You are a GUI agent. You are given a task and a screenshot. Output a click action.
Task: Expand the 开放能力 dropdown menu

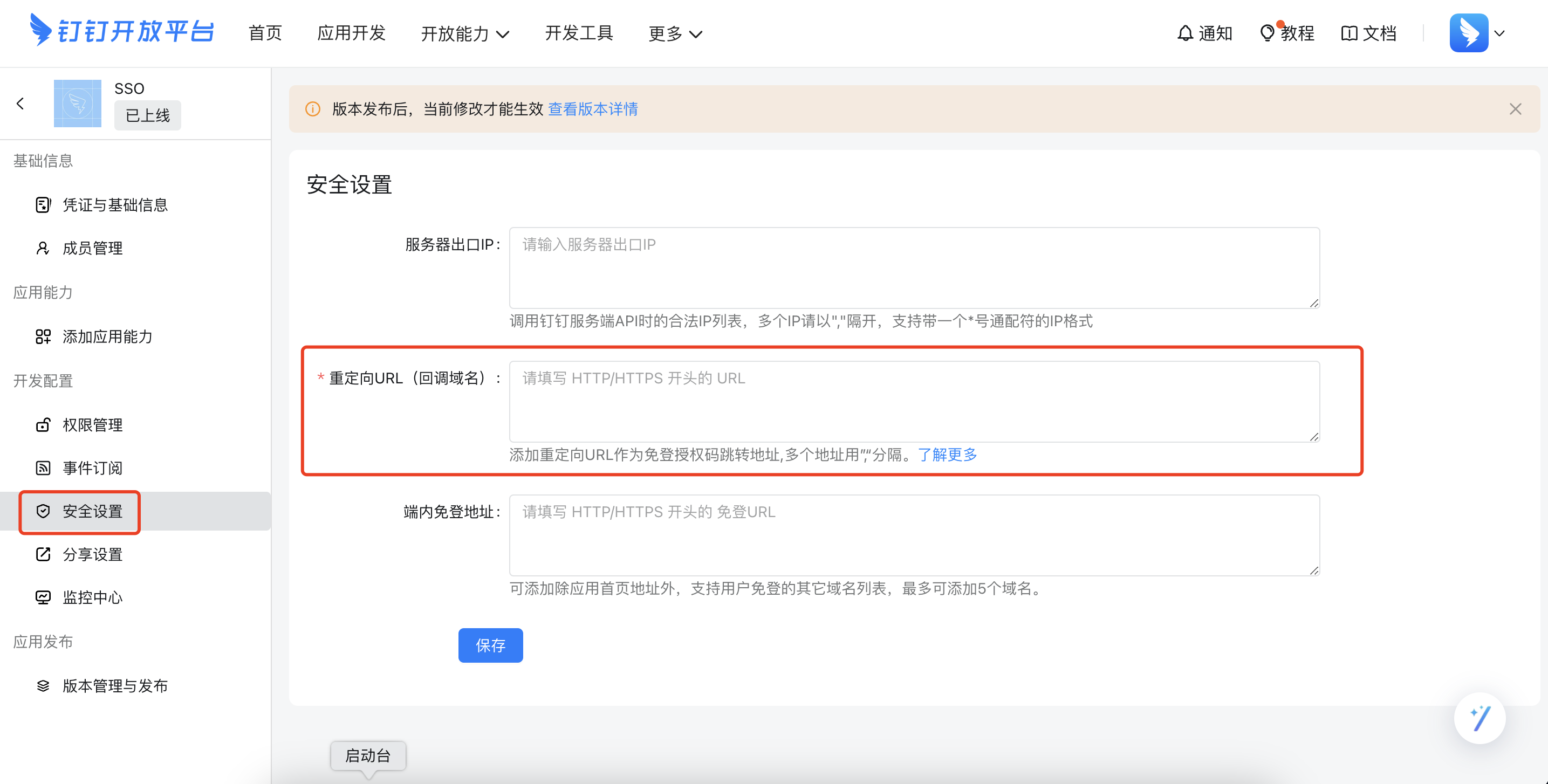click(x=465, y=33)
